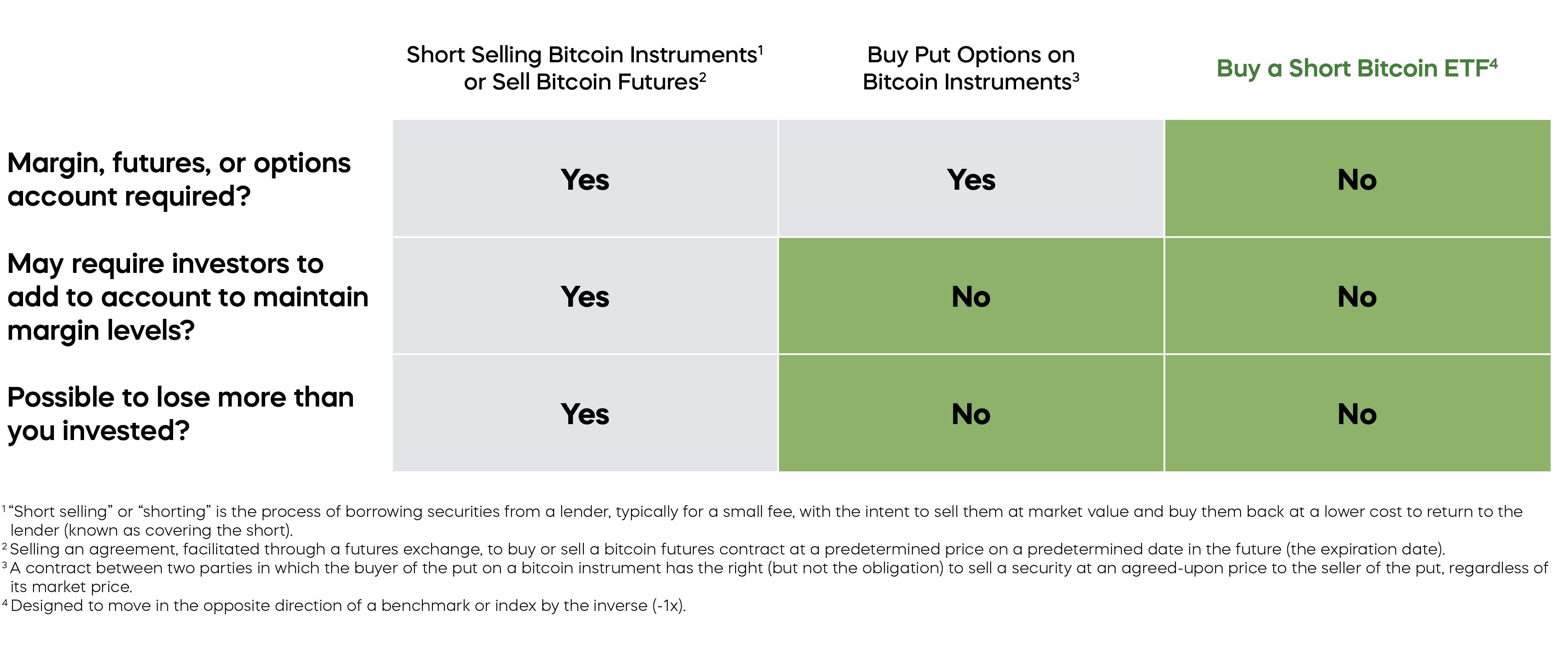The height and width of the screenshot is (651, 1568).
Task: Click the 'Short Selling Bitcoin Instruments' column header
Action: click(585, 68)
